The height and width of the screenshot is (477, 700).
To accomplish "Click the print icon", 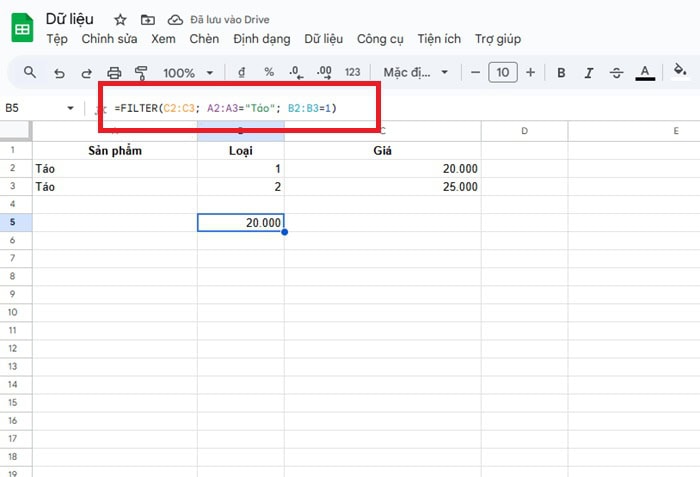I will pos(114,72).
